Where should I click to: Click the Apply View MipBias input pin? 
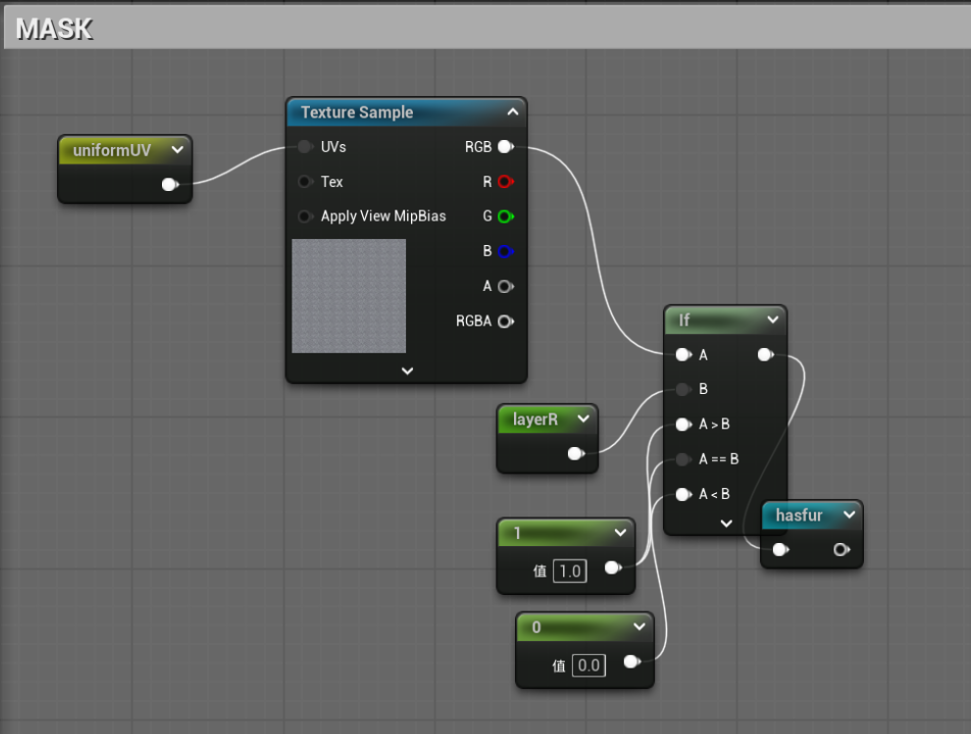305,216
